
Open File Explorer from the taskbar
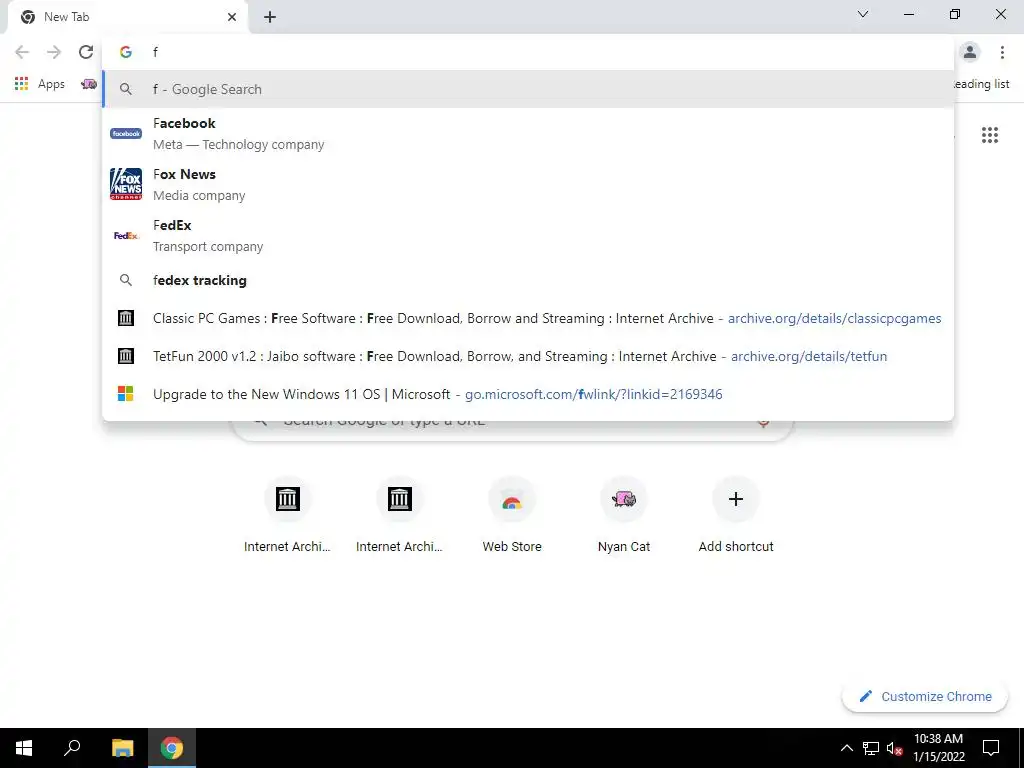(x=122, y=748)
